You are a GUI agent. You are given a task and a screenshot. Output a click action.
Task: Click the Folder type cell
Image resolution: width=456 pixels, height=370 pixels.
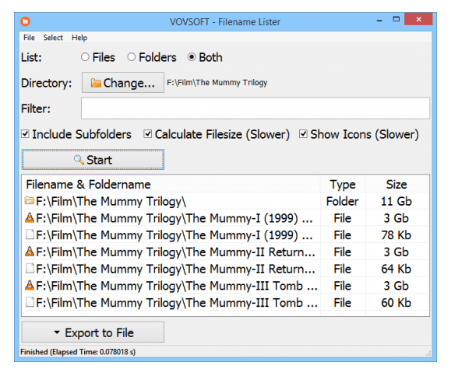[342, 201]
